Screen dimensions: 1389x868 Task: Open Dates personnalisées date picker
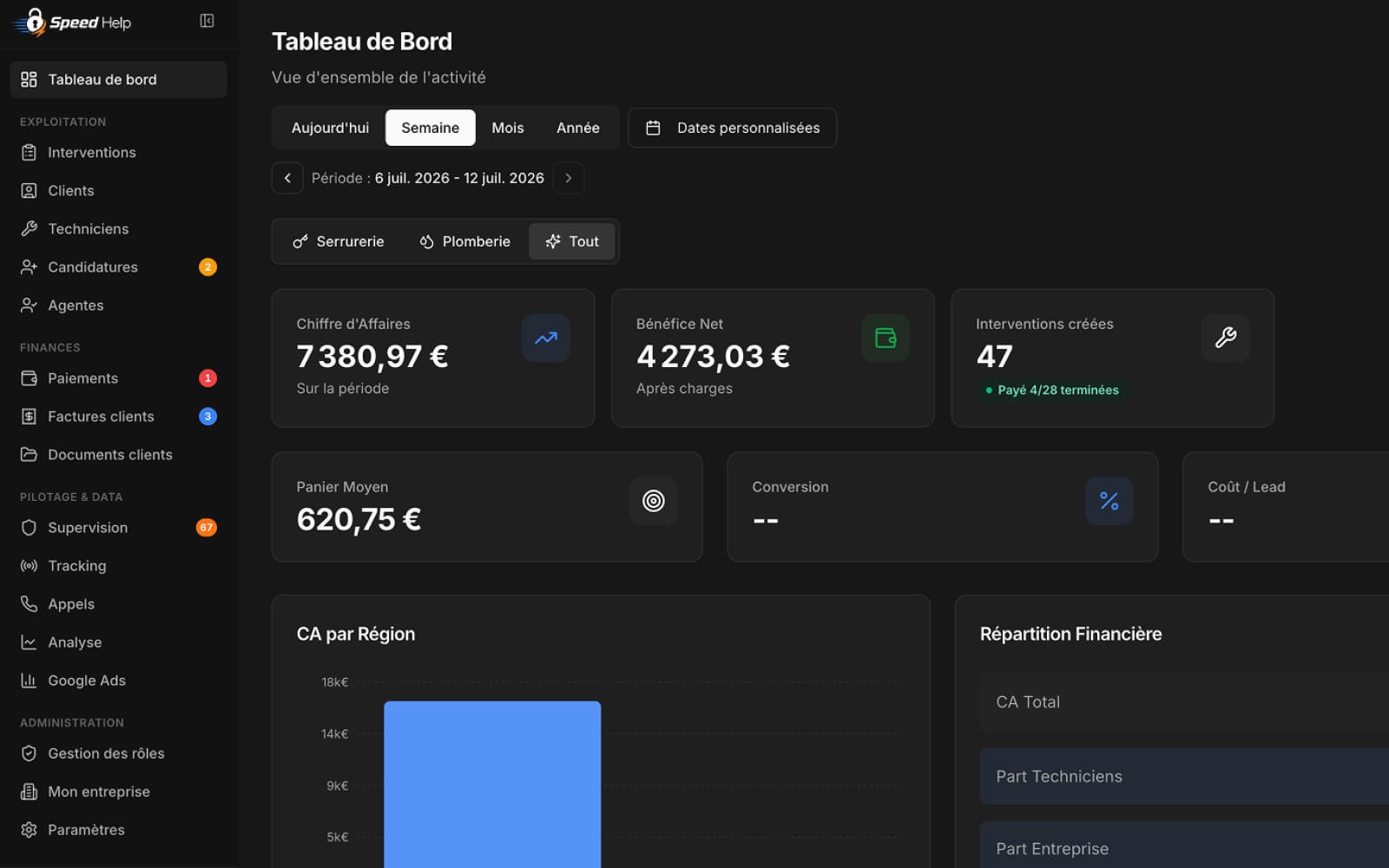[x=732, y=128]
